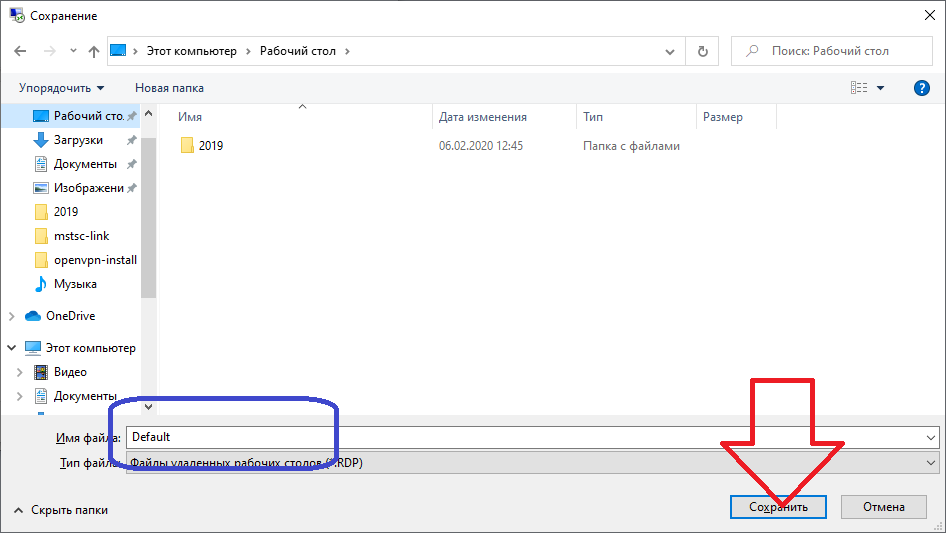Open Загрузки in the sidebar
This screenshot has width=946, height=533.
tap(78, 140)
